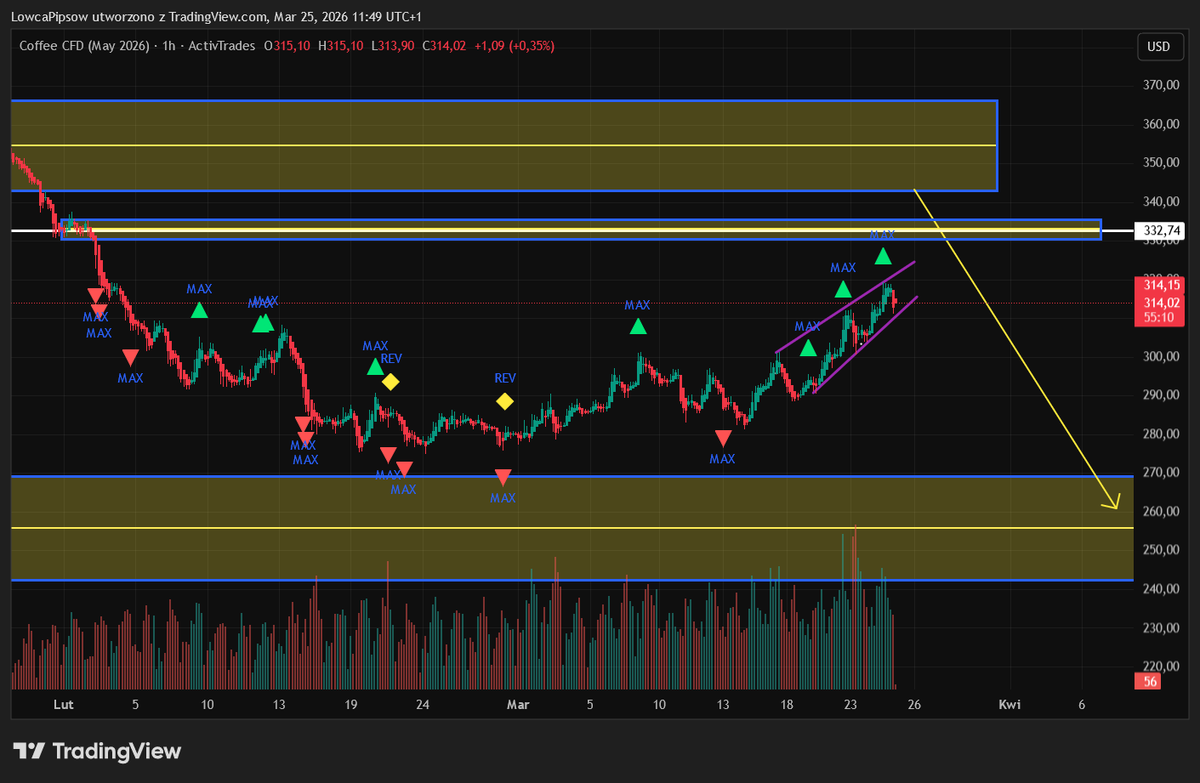
Task: Click the 19 date label on time axis
Action: [x=351, y=705]
